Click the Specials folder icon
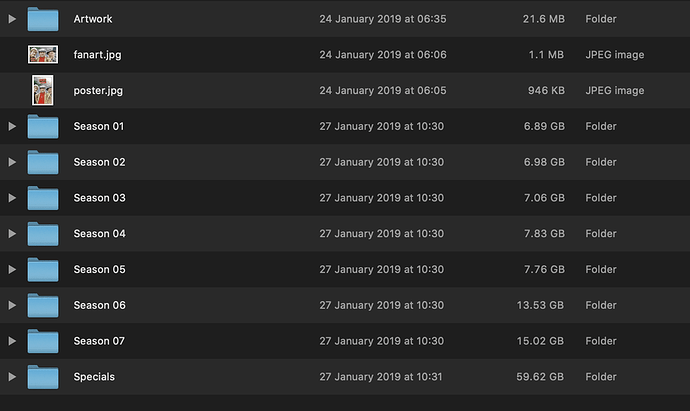690x411 pixels. 42,377
